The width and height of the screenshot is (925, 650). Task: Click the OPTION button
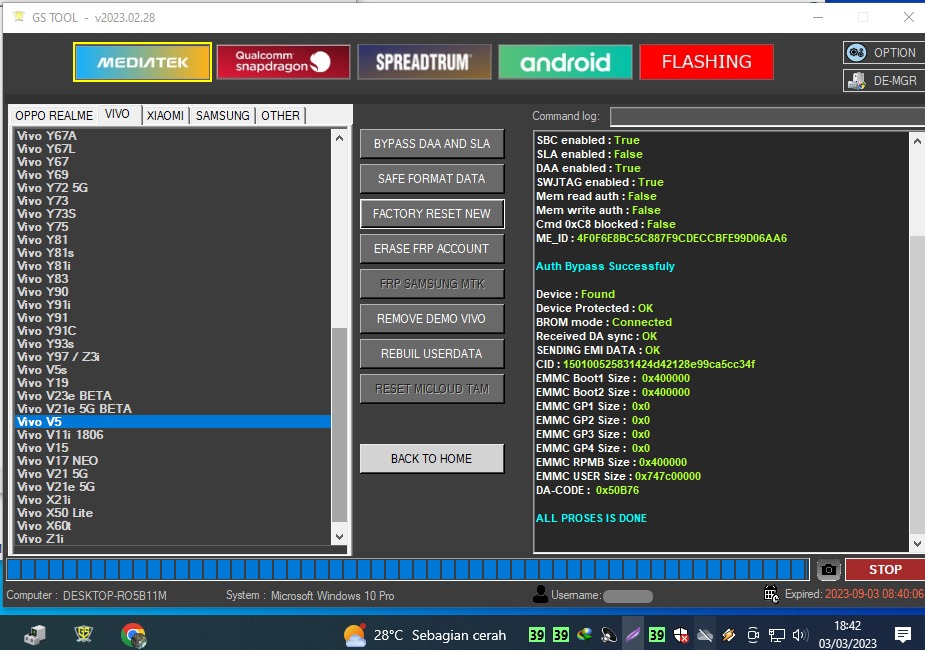click(x=884, y=52)
